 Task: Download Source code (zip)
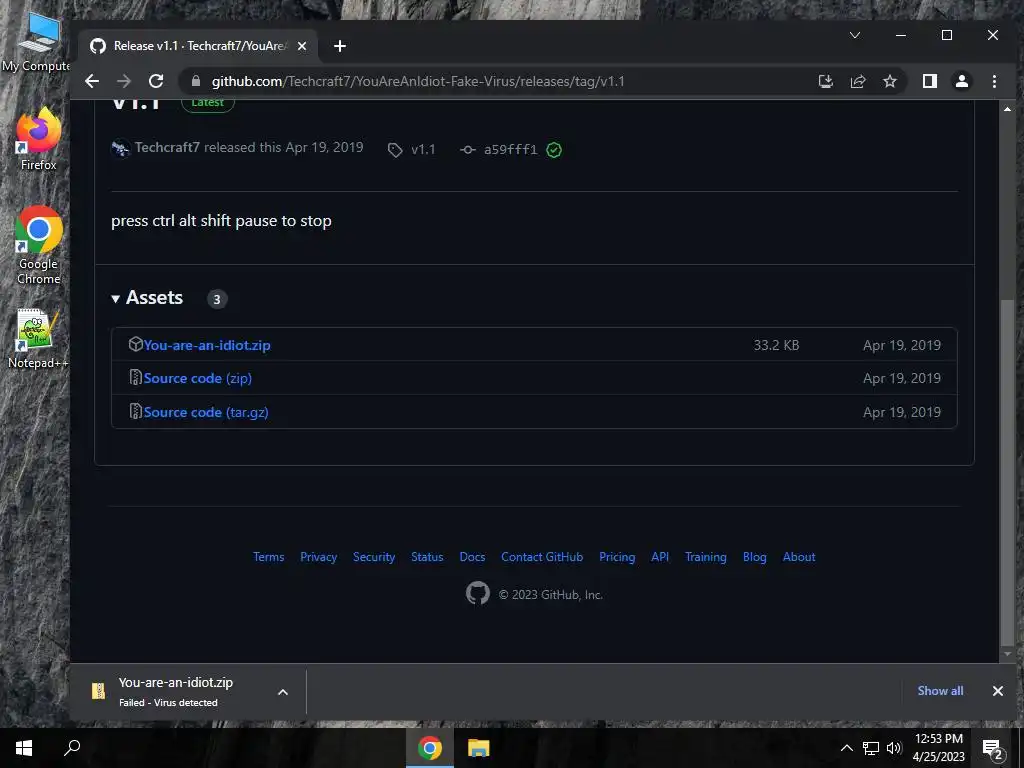pos(197,378)
